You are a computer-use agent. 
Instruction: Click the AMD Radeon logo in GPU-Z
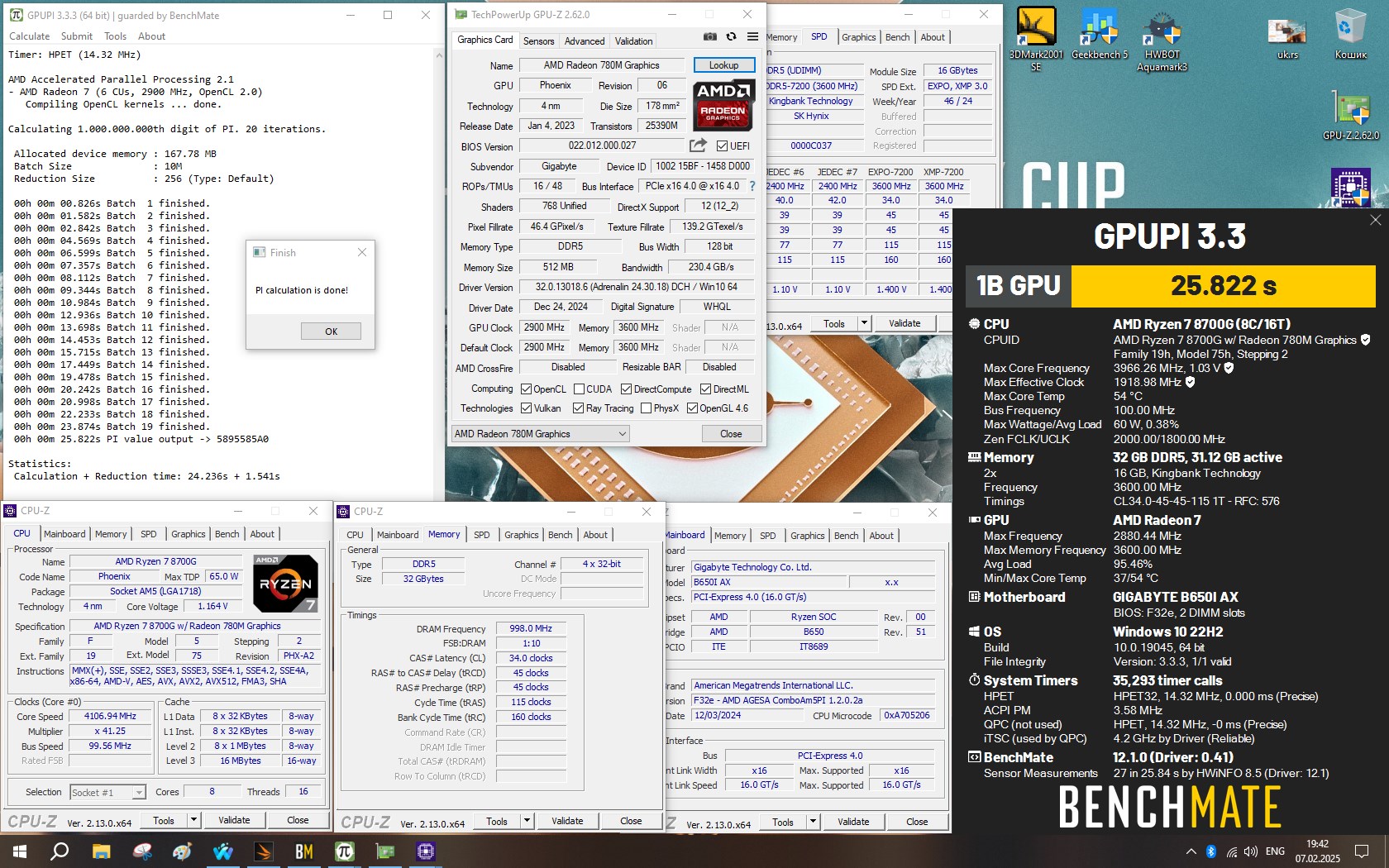[723, 105]
